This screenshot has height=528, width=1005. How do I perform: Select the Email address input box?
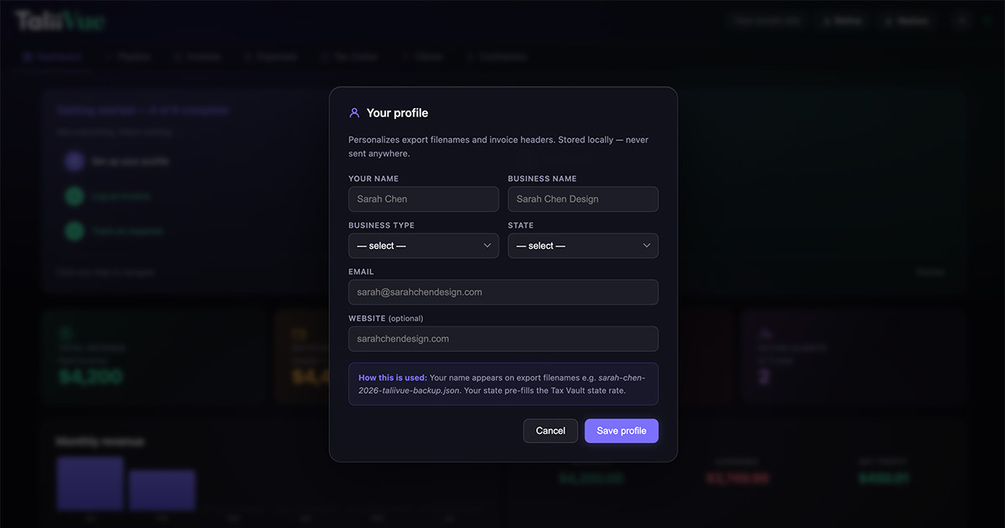tap(503, 292)
